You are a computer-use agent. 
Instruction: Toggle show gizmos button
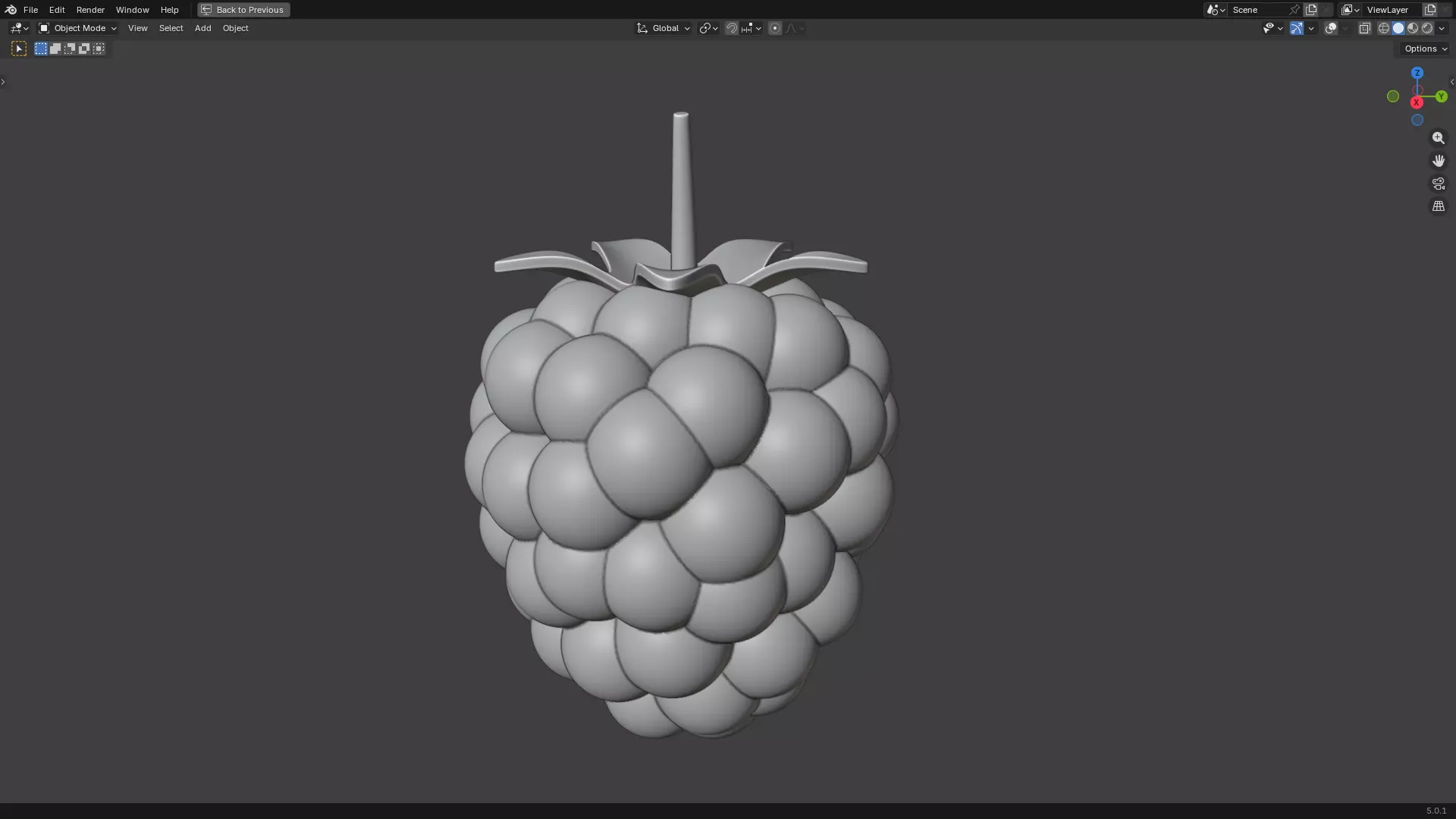point(1297,28)
